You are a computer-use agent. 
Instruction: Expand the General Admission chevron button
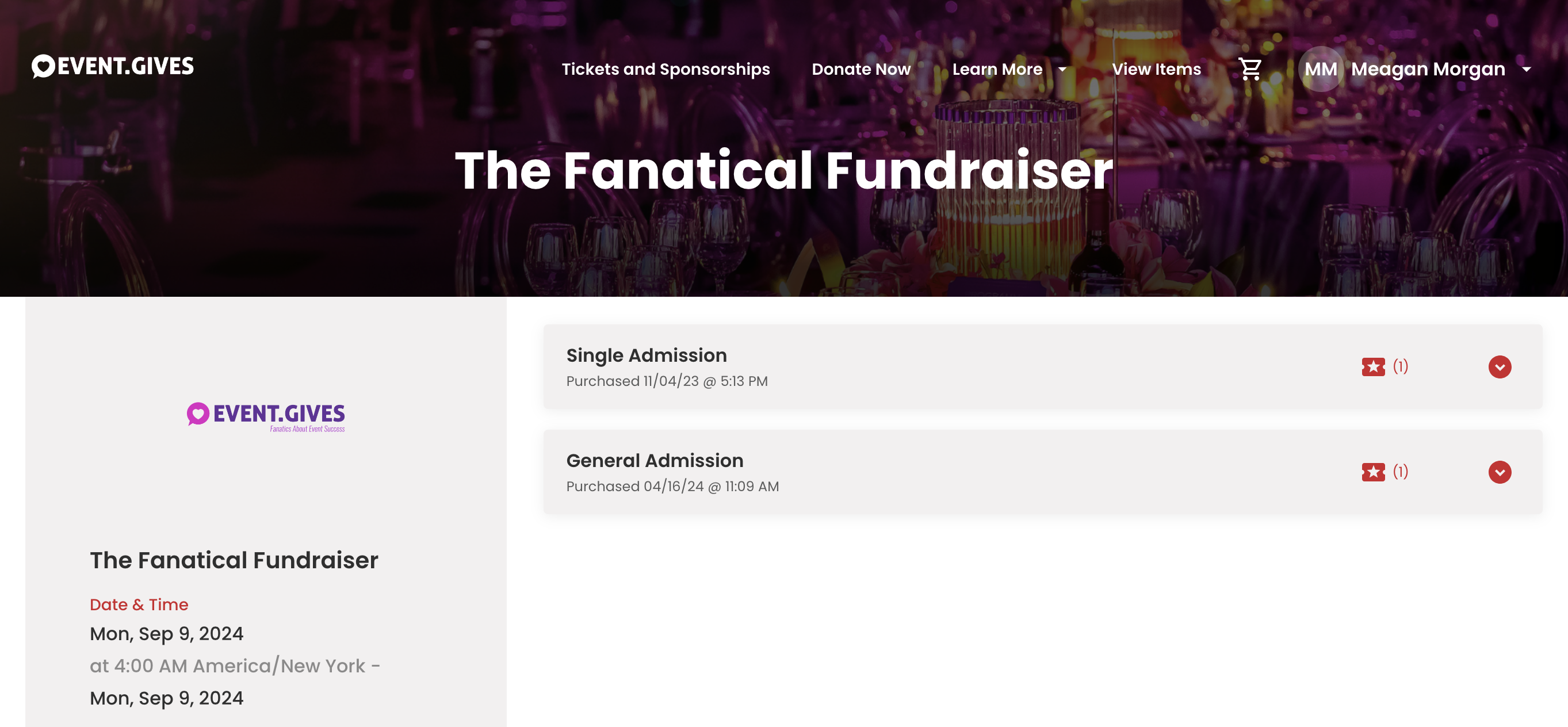[1499, 472]
